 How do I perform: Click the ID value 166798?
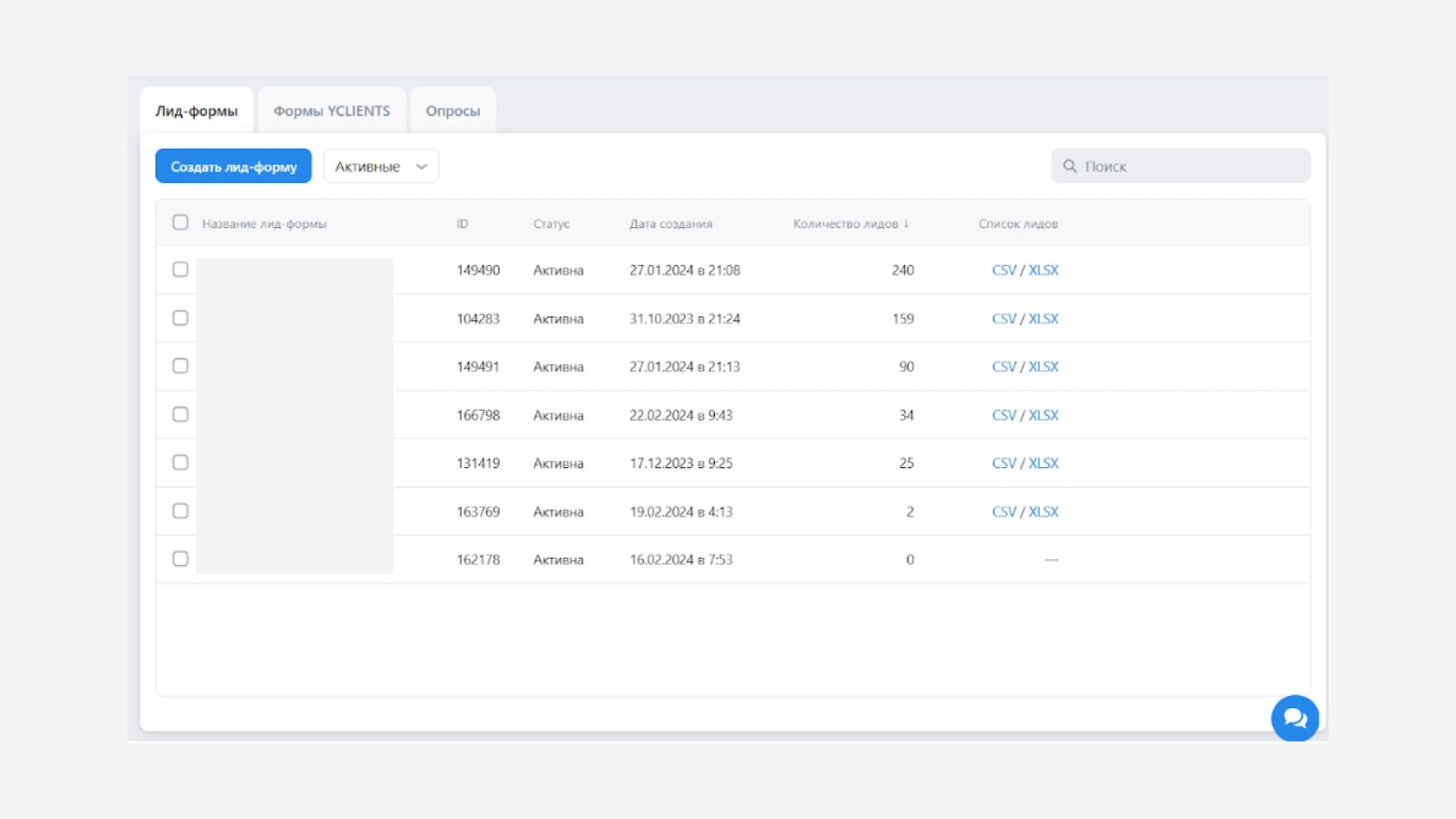click(478, 415)
